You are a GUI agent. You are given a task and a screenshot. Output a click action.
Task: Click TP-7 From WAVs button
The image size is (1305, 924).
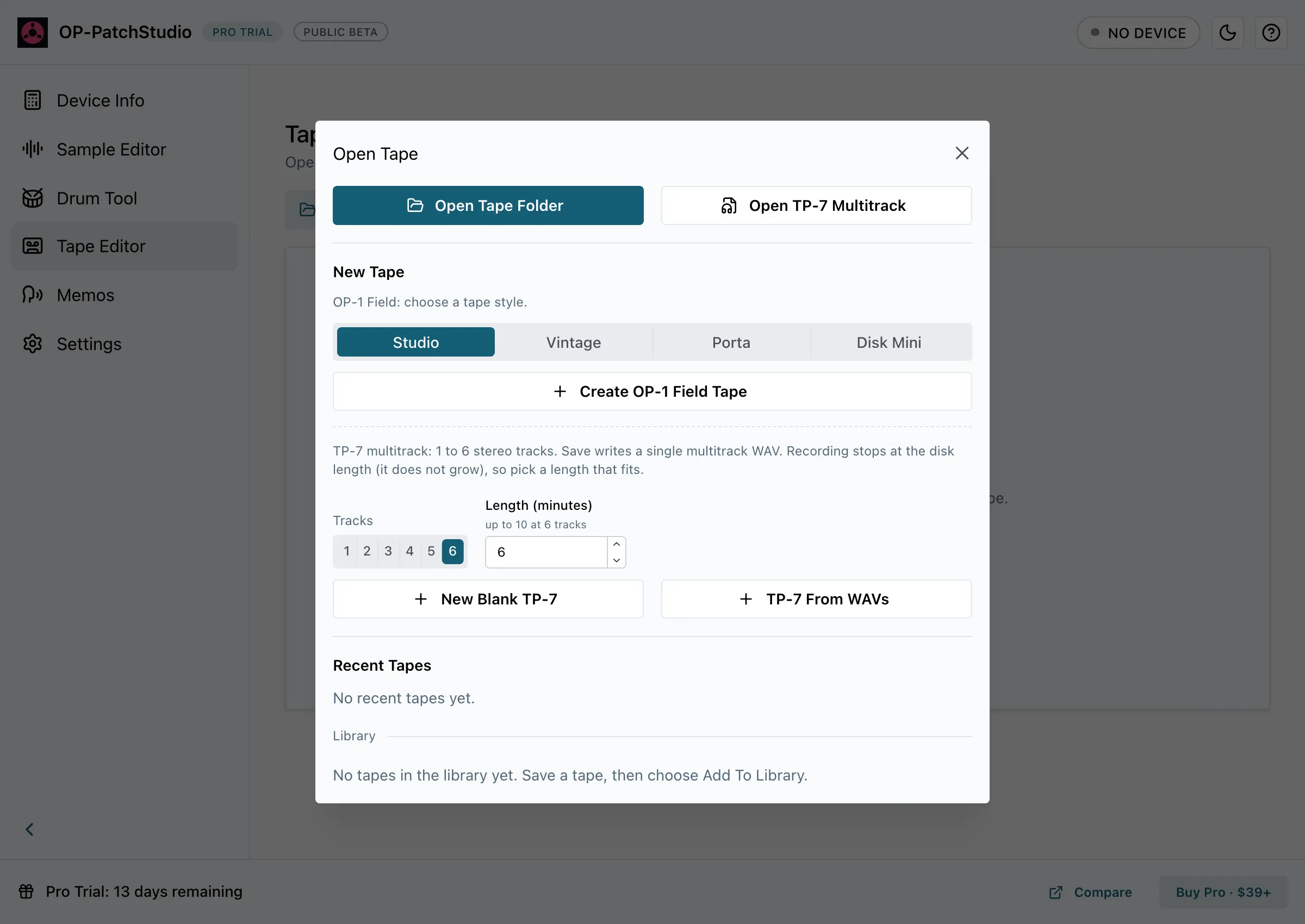tap(817, 599)
